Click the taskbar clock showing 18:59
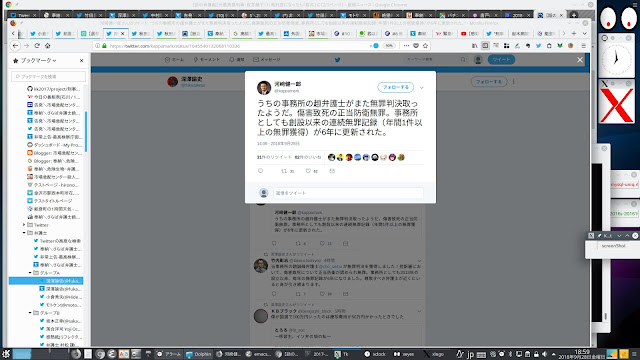 [x=582, y=354]
